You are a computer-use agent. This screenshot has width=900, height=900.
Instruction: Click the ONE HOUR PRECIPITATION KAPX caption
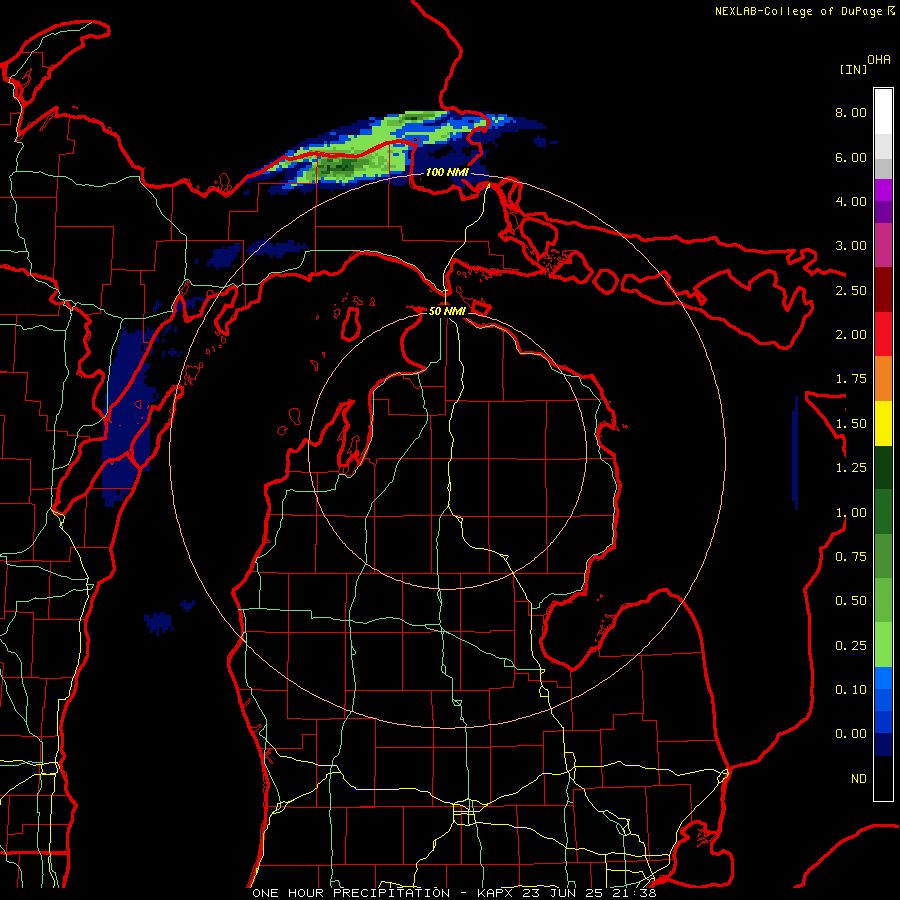(454, 893)
